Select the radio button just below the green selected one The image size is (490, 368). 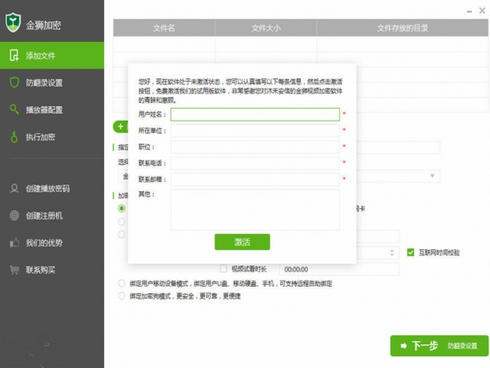tap(122, 222)
